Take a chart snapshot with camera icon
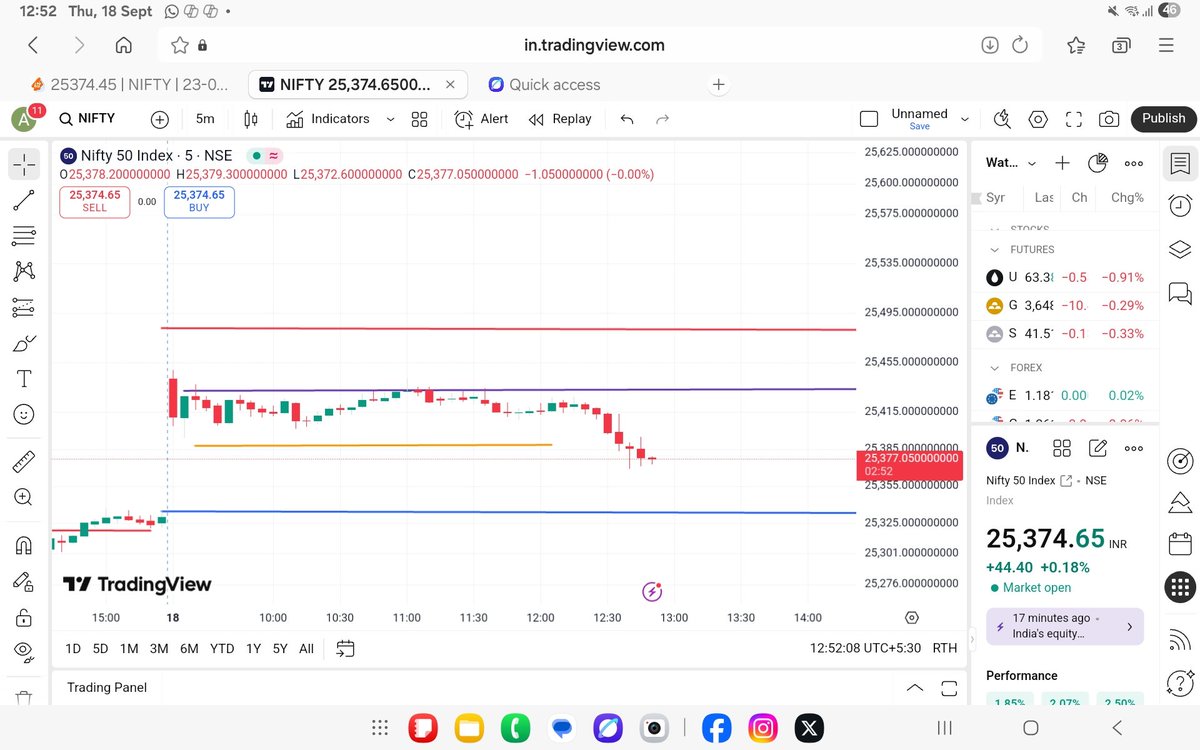 pyautogui.click(x=1109, y=119)
